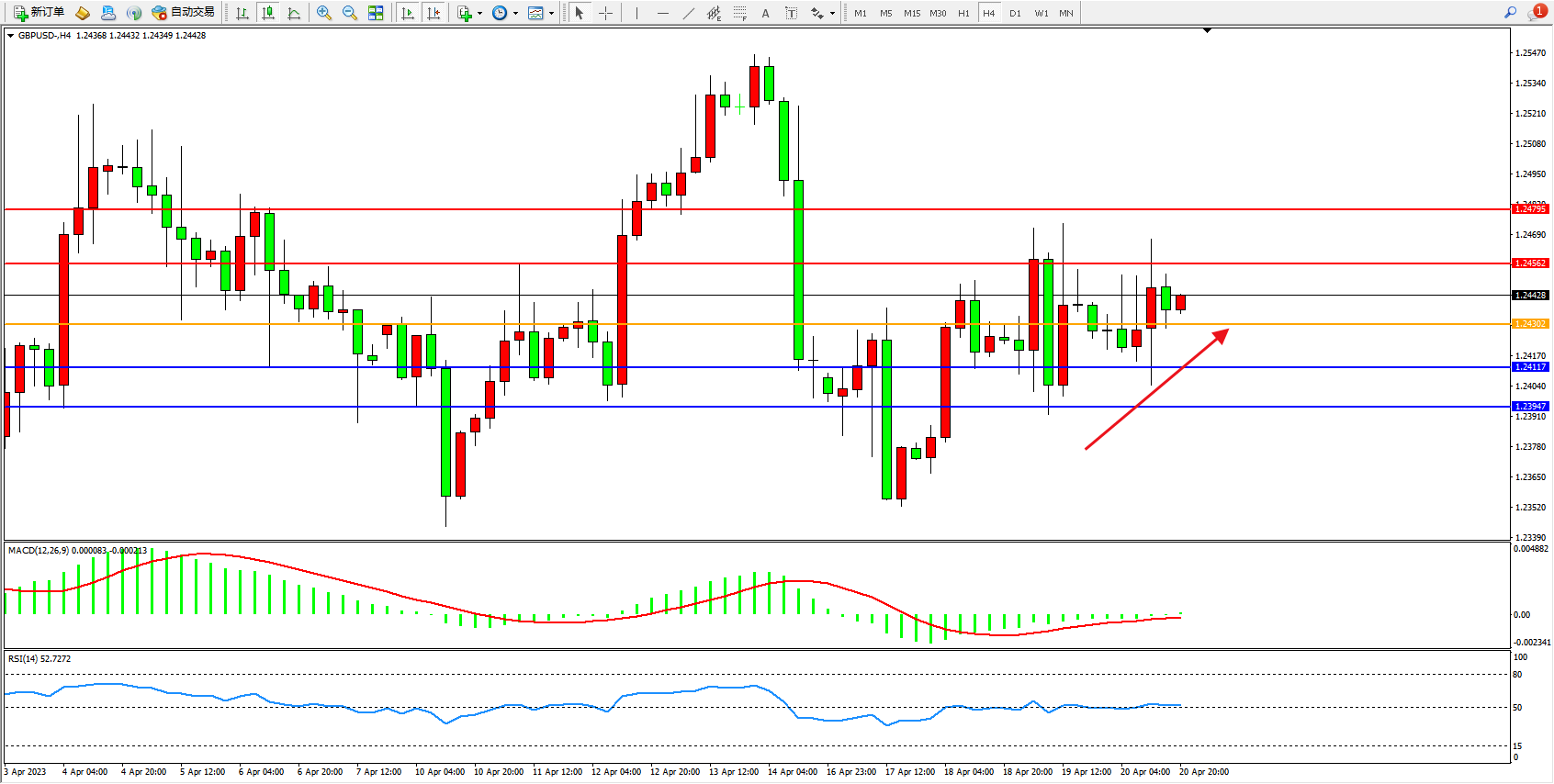
Task: Tile chart windows with grid icon
Action: click(x=376, y=13)
